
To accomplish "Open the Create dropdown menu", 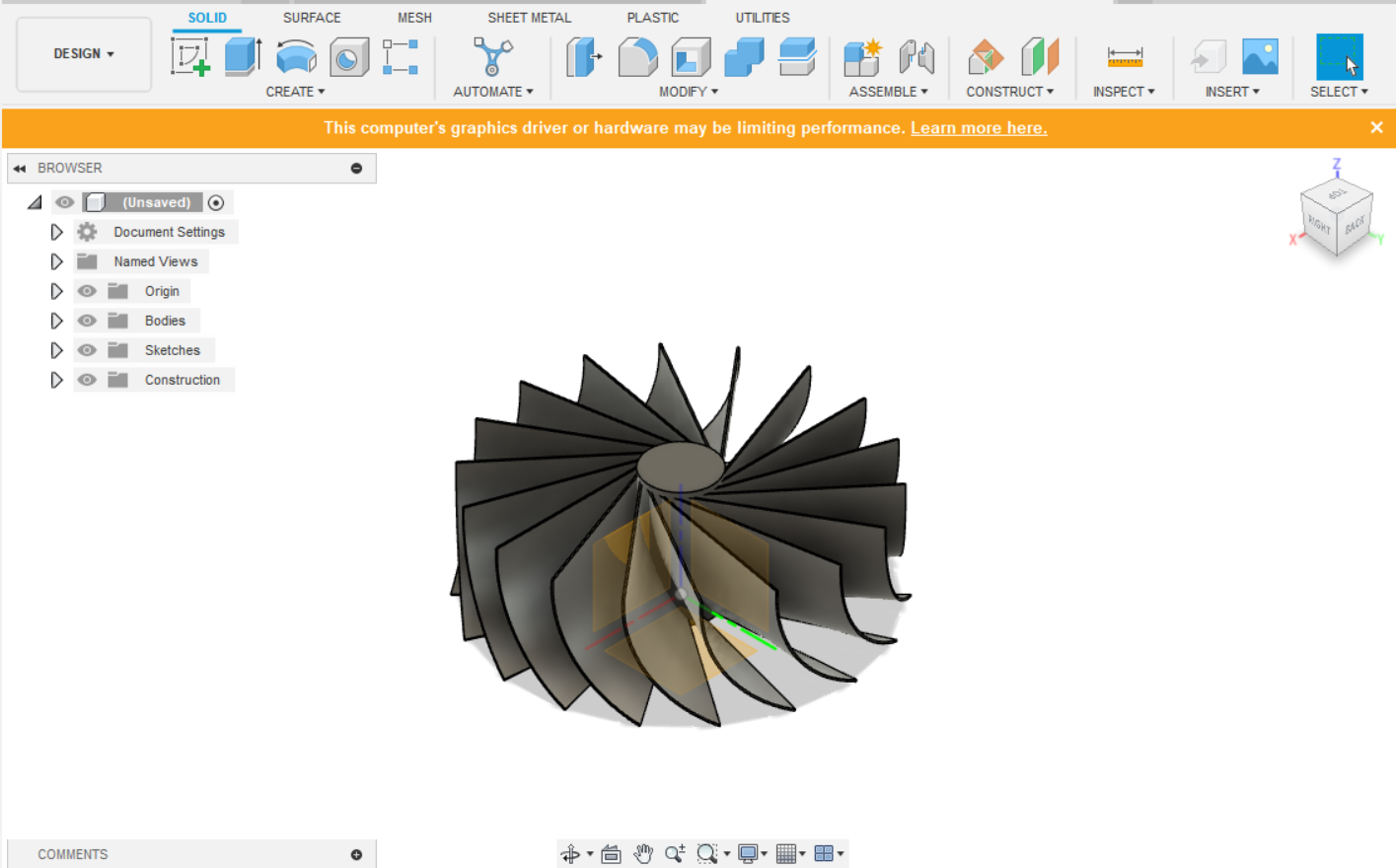I will pyautogui.click(x=295, y=91).
